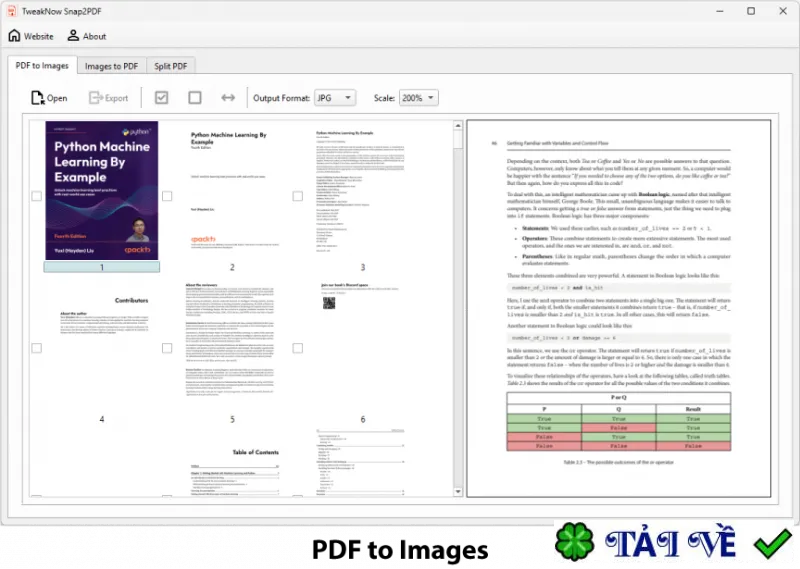Image resolution: width=800 pixels, height=569 pixels.
Task: Click the select all pages check icon
Action: coord(161,97)
